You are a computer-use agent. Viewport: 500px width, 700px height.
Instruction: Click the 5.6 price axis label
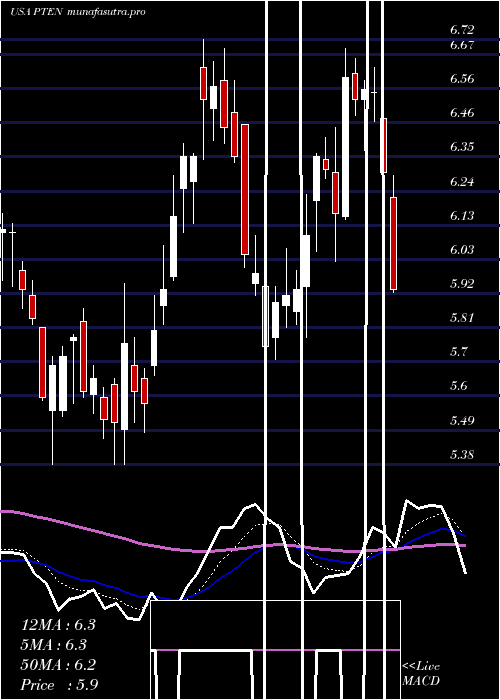459,386
